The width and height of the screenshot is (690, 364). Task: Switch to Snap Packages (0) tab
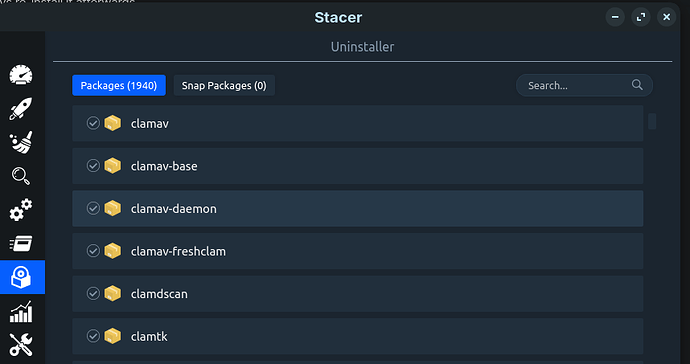pyautogui.click(x=224, y=85)
